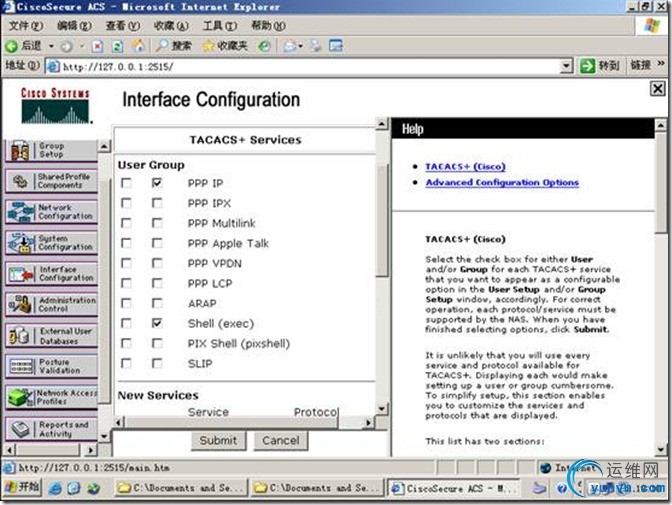Go to Network Configuration page
672x505 pixels.
(x=51, y=212)
